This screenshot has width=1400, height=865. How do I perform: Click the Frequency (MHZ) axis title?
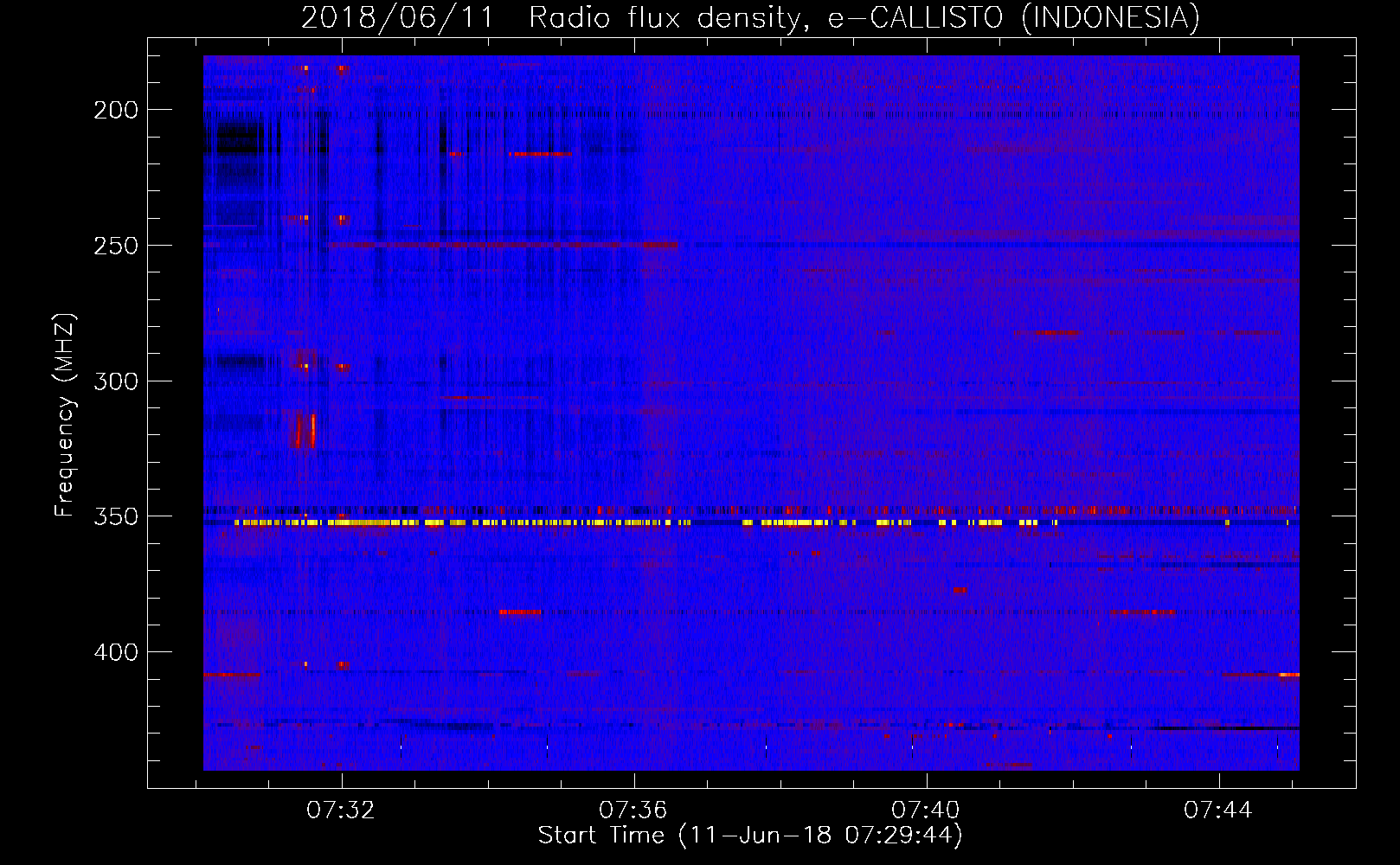pyautogui.click(x=65, y=414)
